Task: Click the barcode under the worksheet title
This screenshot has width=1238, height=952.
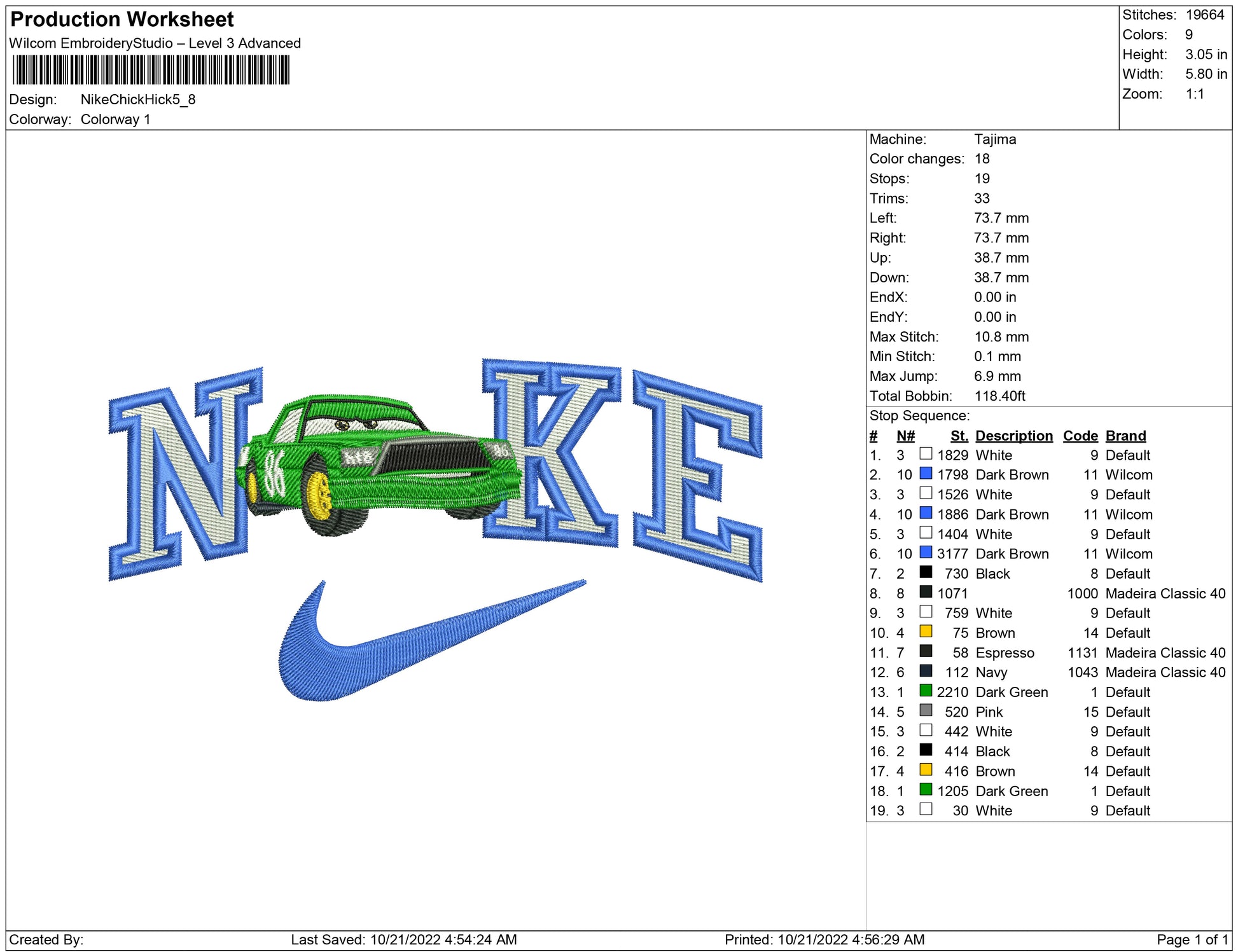Action: point(151,70)
